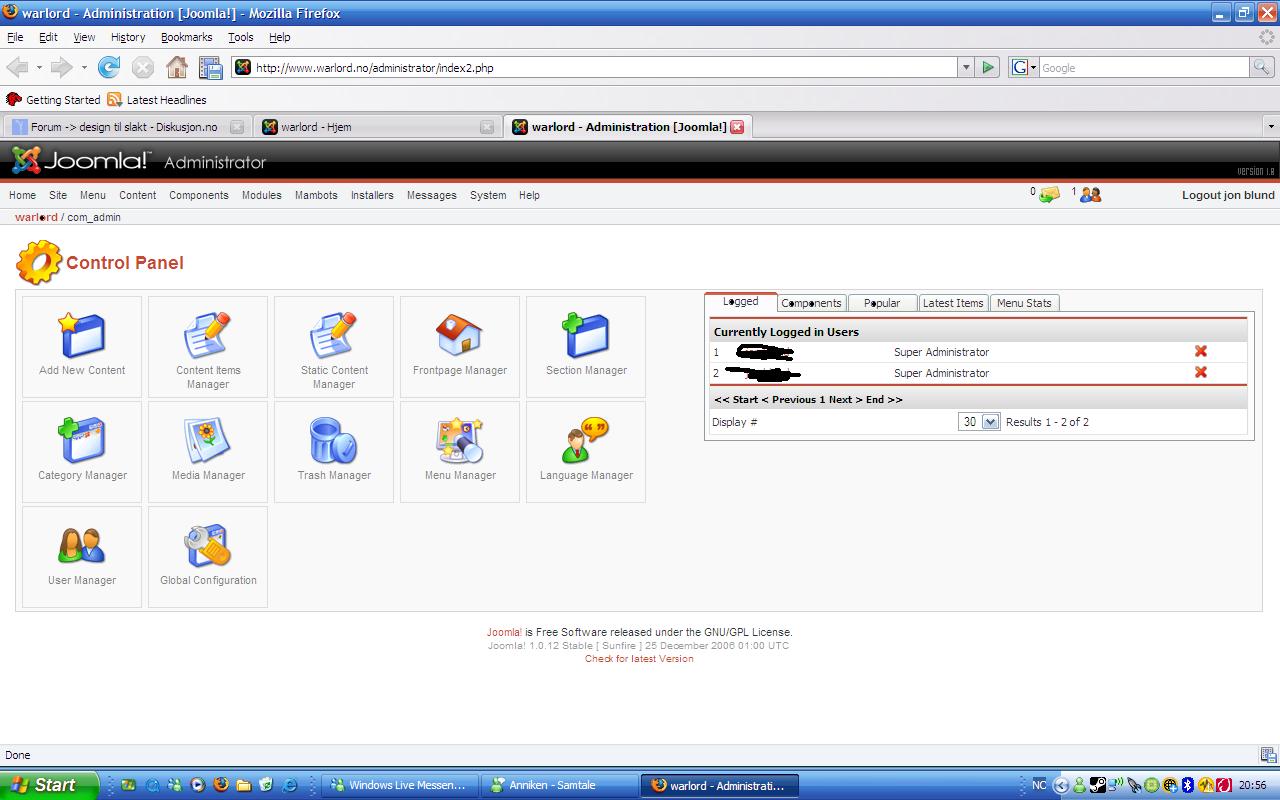Switch to the Popular tab
Image resolution: width=1280 pixels, height=800 pixels.
click(882, 303)
